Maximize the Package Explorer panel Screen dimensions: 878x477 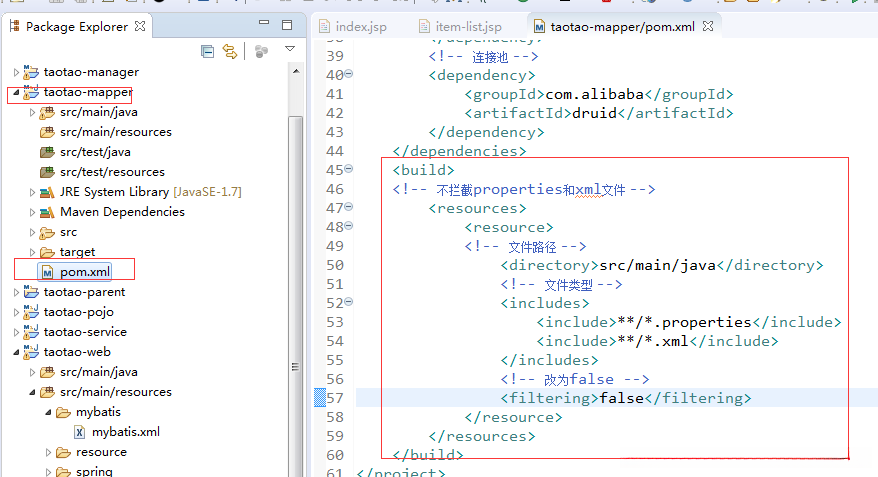pos(287,25)
